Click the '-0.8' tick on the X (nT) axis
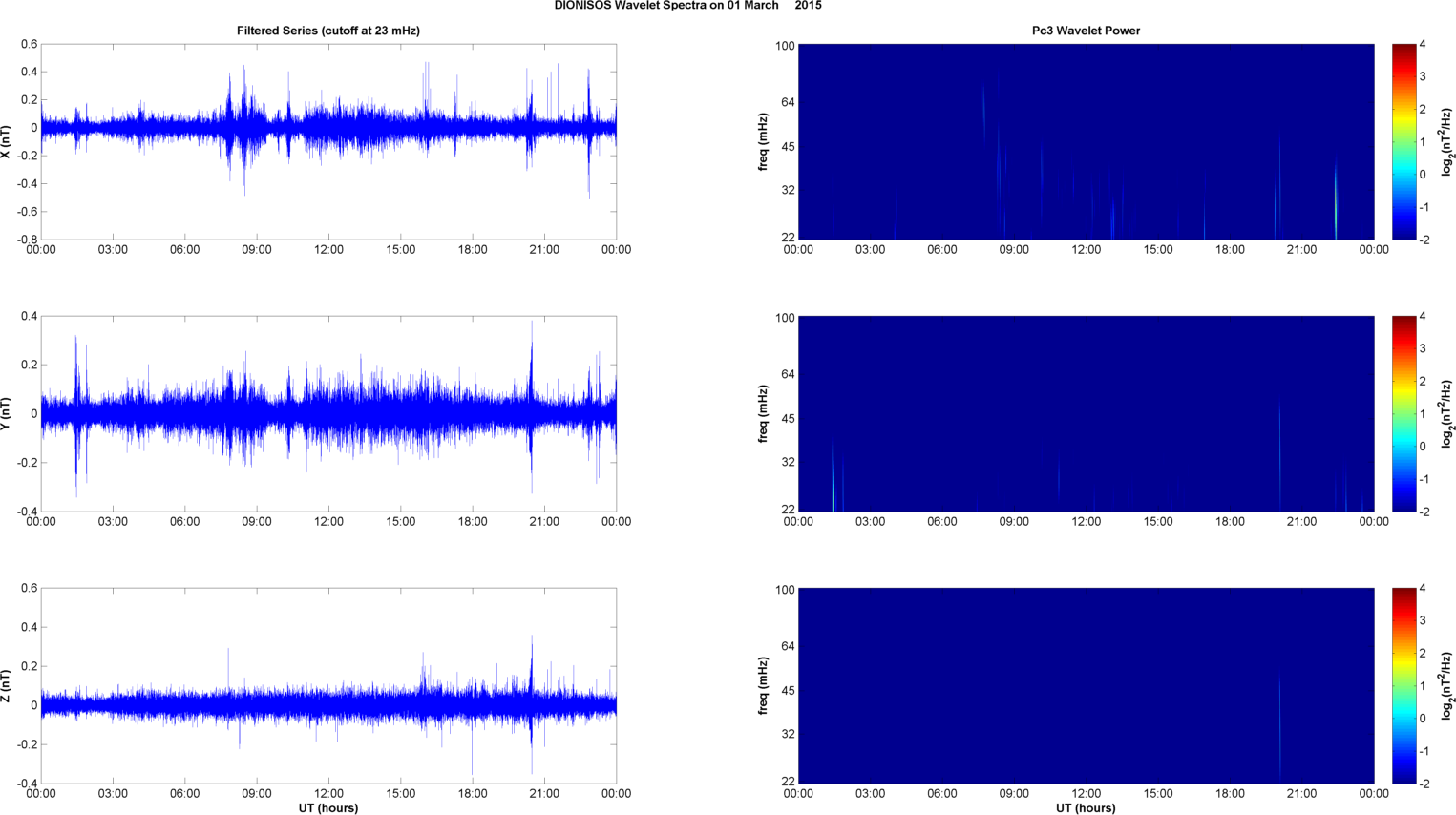This screenshot has height=815, width=1456. 27,240
